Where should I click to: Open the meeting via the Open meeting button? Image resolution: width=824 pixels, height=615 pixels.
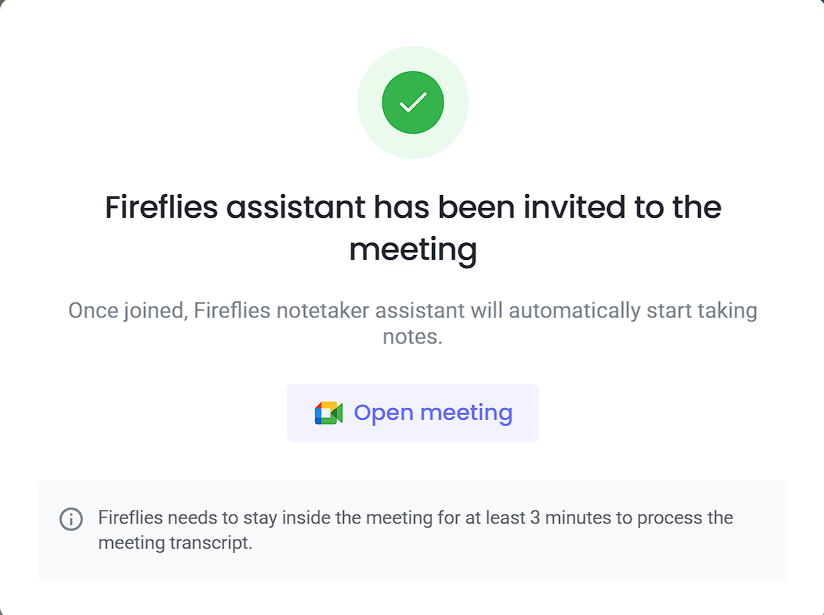pyautogui.click(x=413, y=412)
